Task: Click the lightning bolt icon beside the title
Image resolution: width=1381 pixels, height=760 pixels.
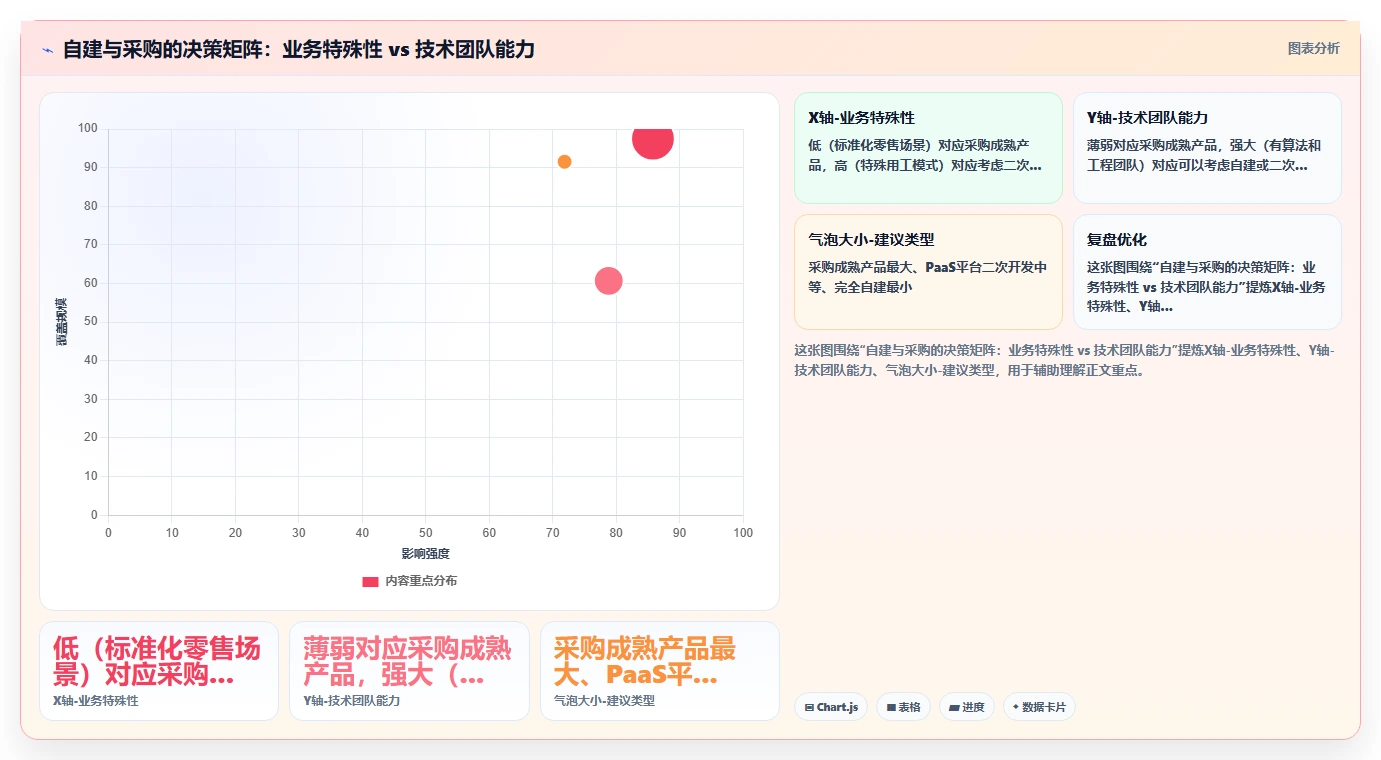Action: (47, 50)
